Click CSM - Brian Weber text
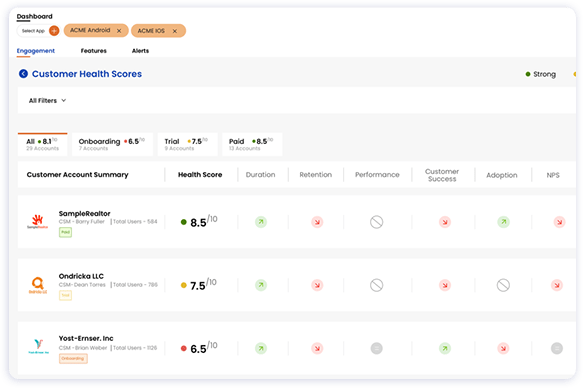The image size is (583, 388). 83,348
